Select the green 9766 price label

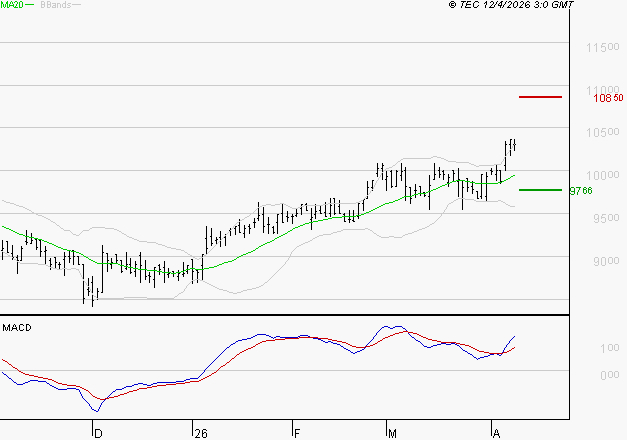pyautogui.click(x=581, y=190)
